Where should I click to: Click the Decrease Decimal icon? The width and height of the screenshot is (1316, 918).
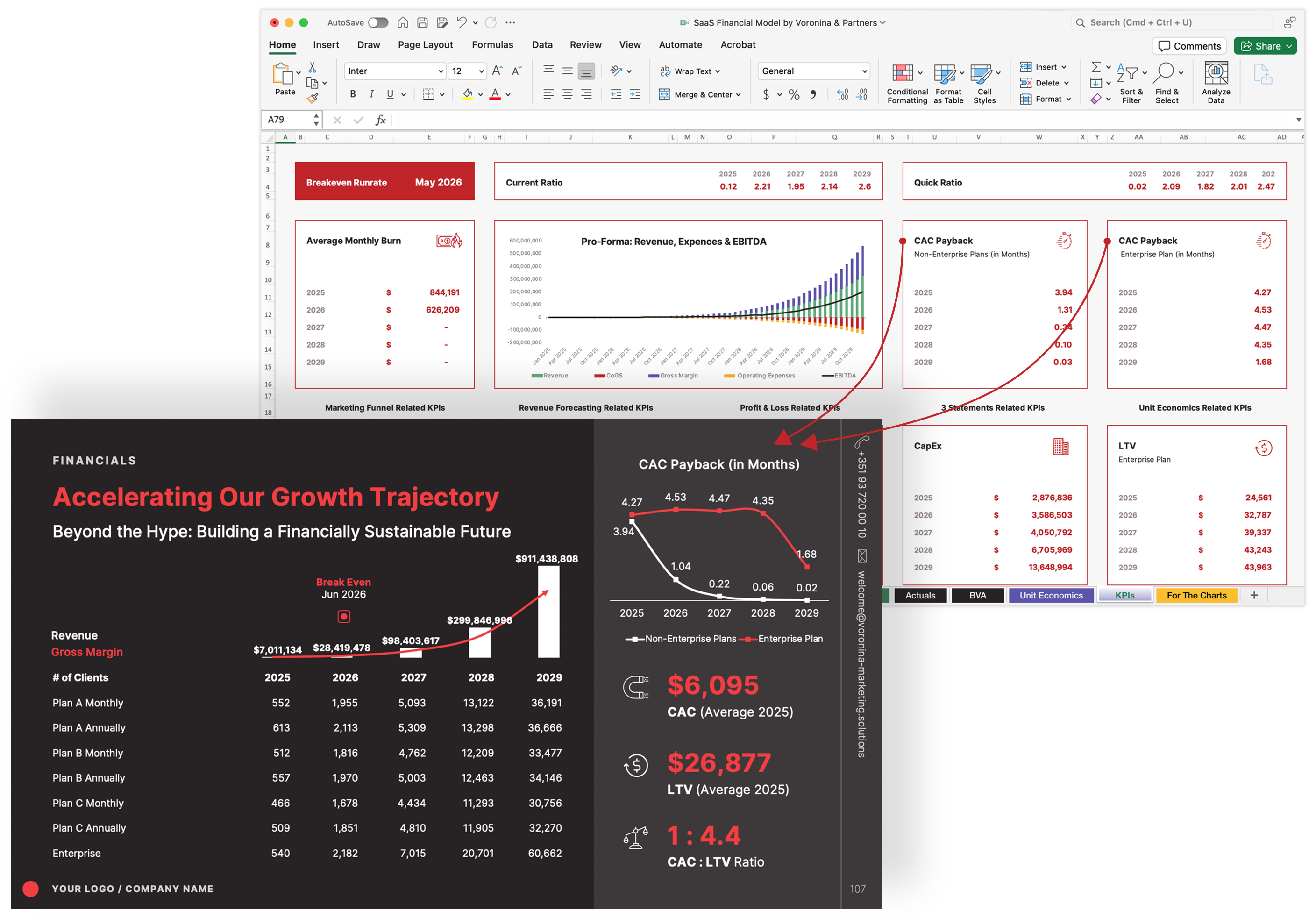861,94
